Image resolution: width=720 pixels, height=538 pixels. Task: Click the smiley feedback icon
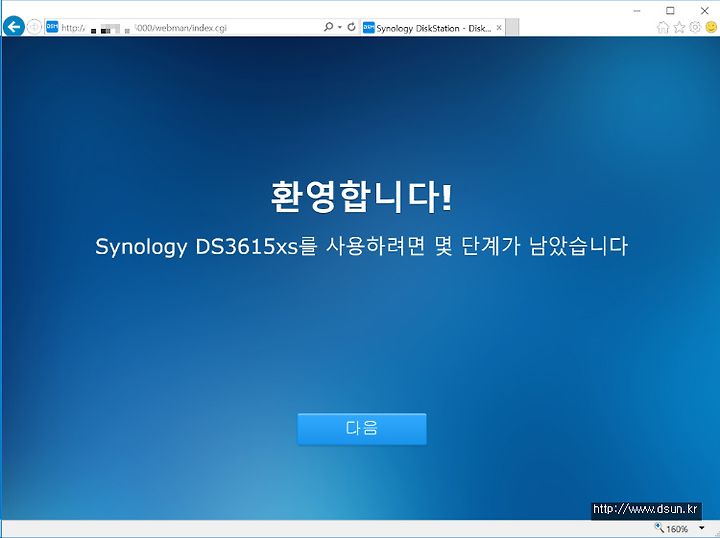(x=711, y=28)
